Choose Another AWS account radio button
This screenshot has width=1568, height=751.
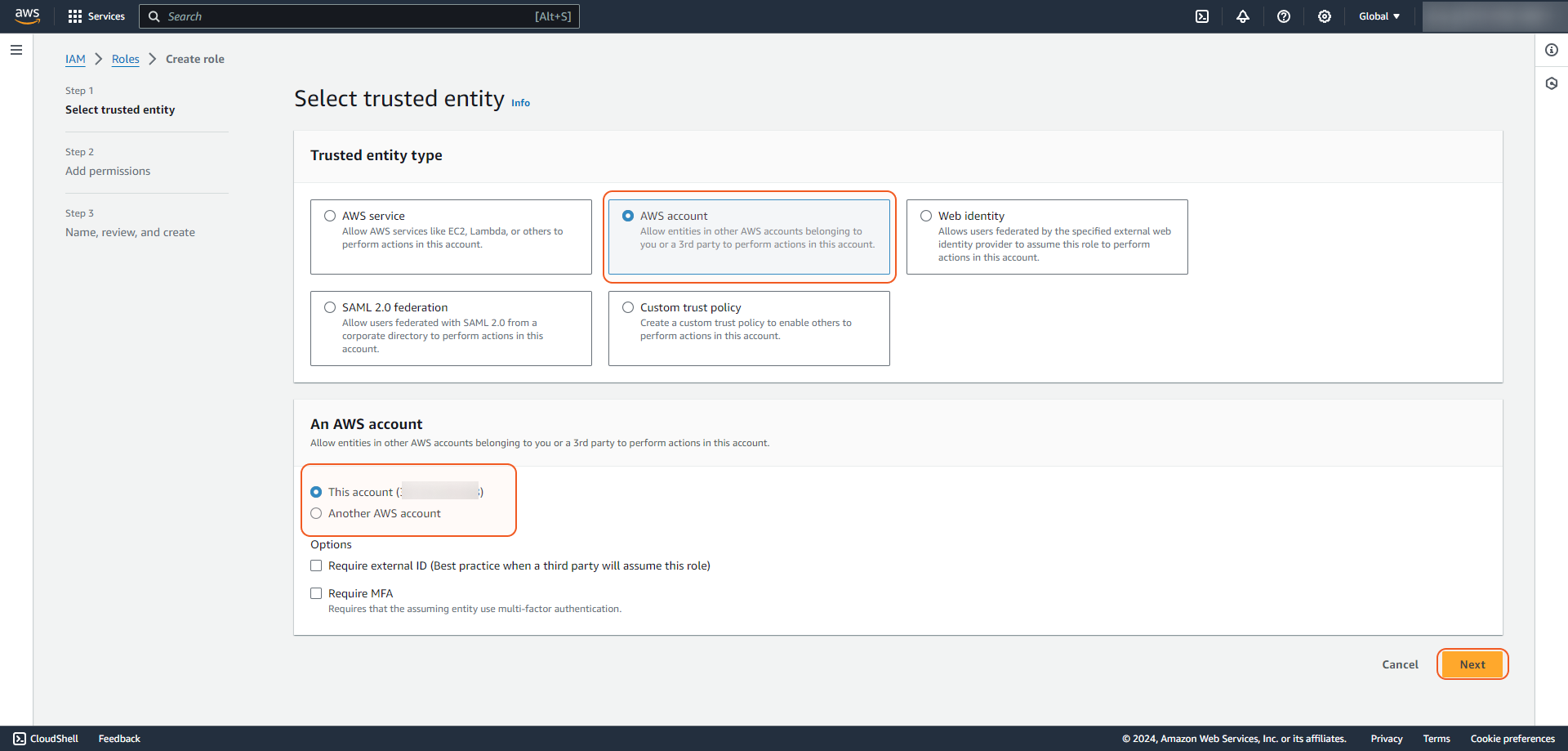(316, 513)
